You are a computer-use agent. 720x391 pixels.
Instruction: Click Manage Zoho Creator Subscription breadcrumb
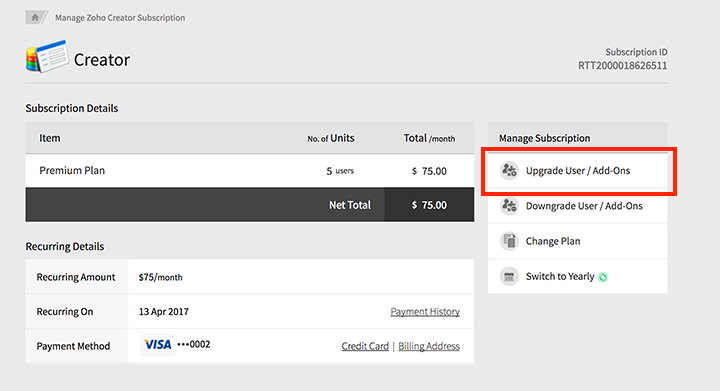pos(120,18)
